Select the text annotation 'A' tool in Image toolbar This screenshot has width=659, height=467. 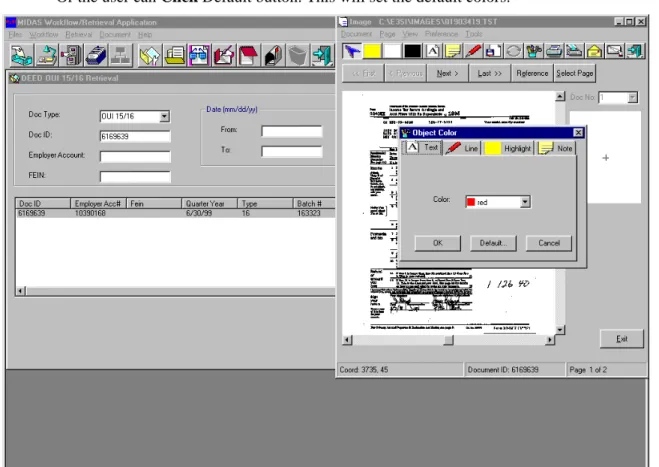pos(432,51)
